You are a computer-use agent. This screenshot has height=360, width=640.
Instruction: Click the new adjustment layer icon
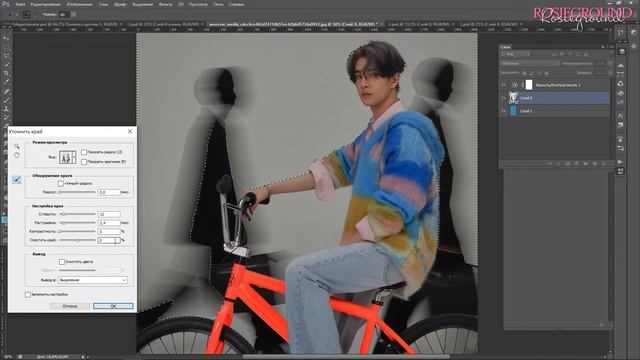[577, 164]
